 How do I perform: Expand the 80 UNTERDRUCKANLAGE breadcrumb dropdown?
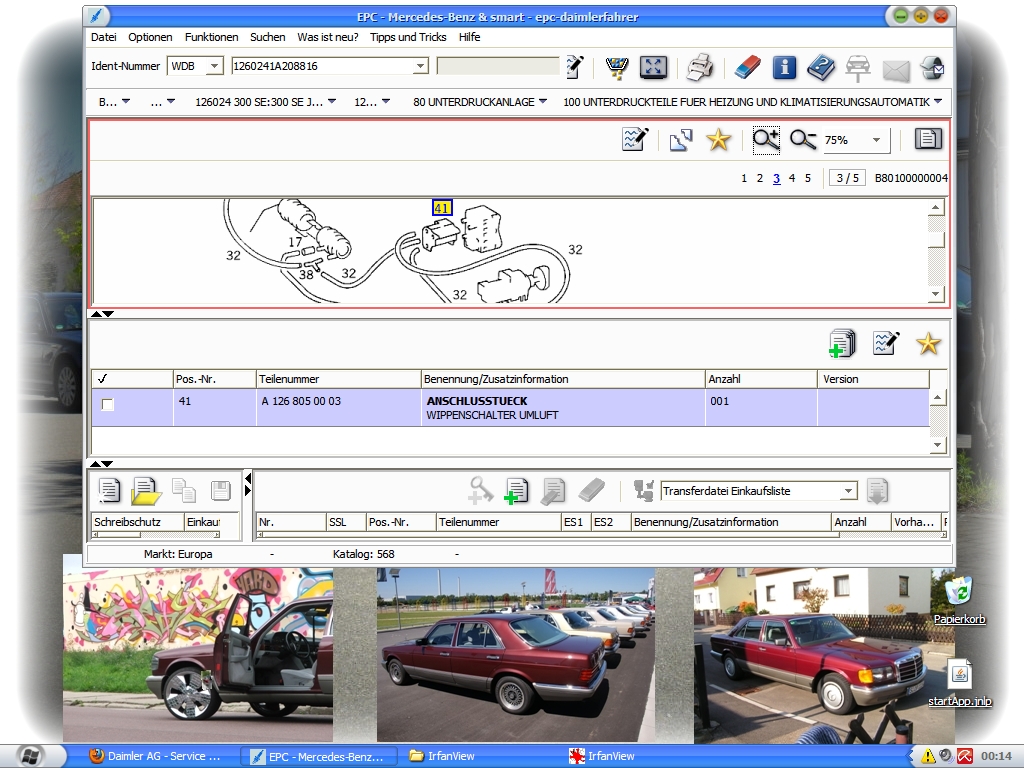coord(543,101)
